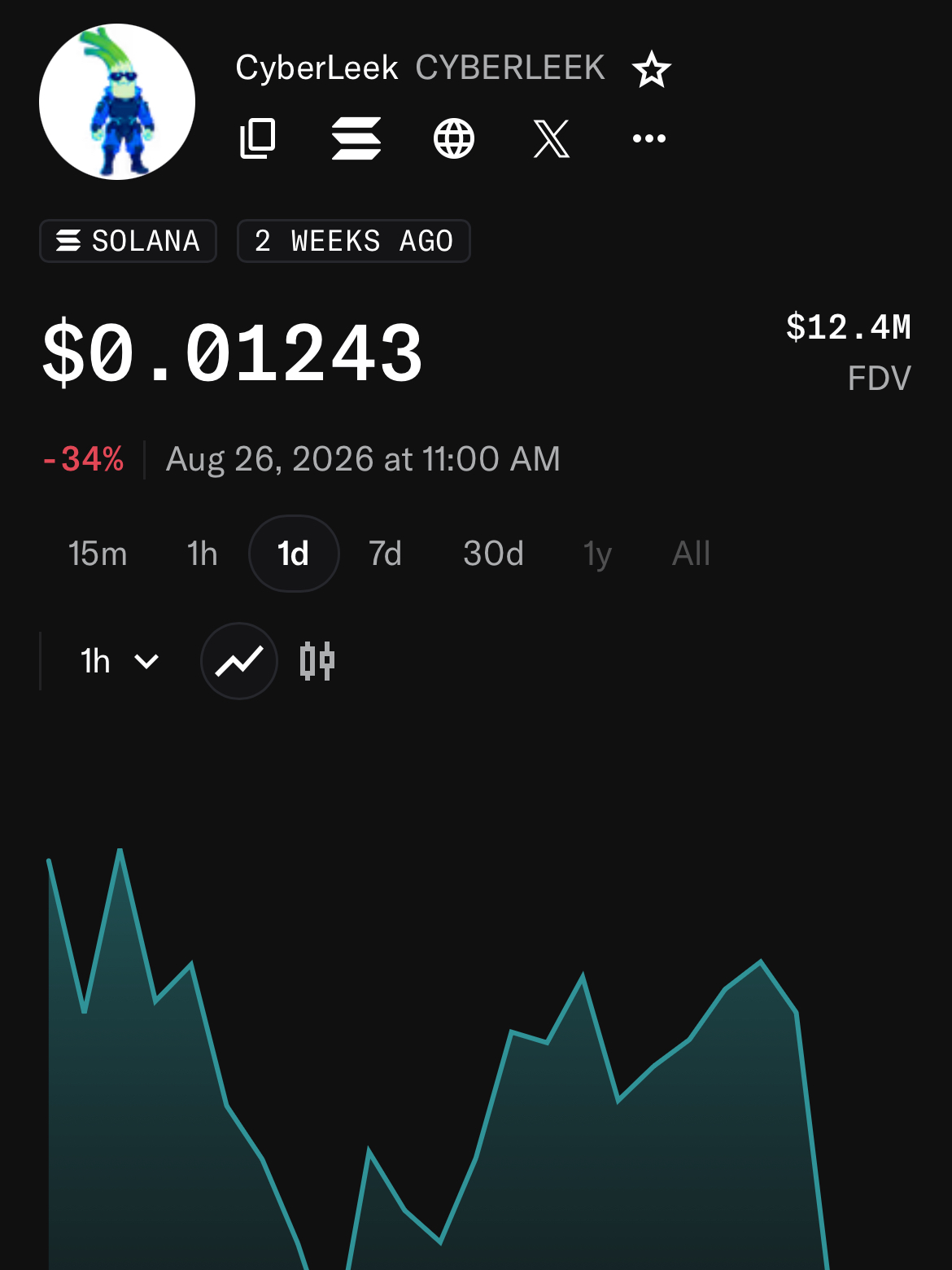Open the 1h interval dropdown
Screen dimensions: 952x1270
pos(119,661)
